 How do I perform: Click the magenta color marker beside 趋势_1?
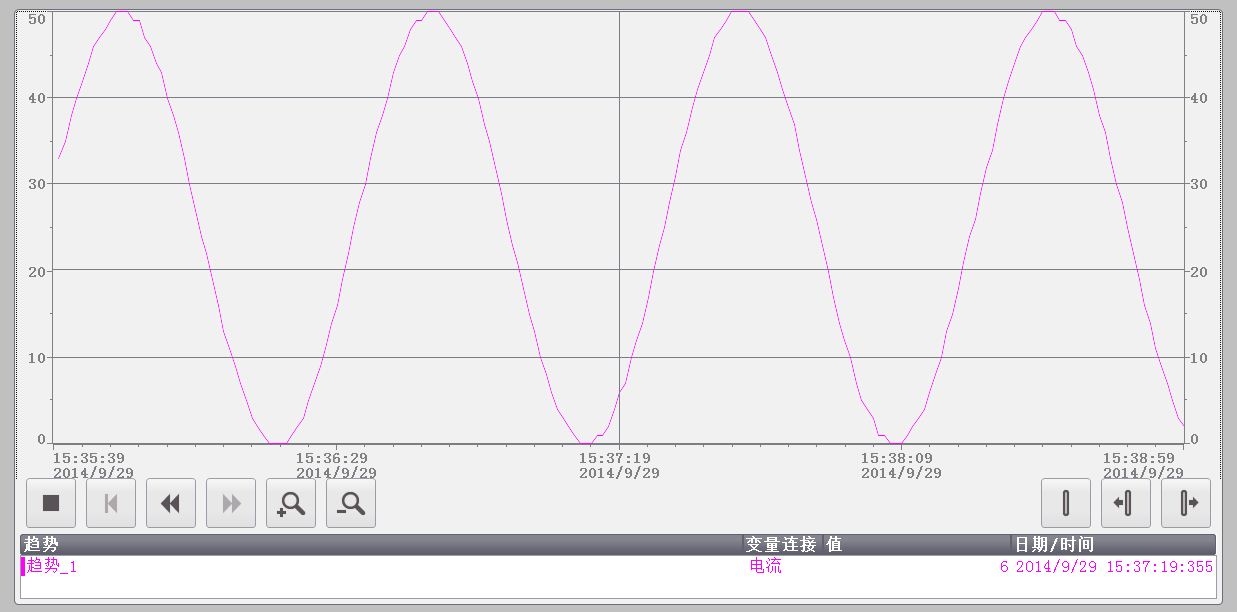point(23,566)
